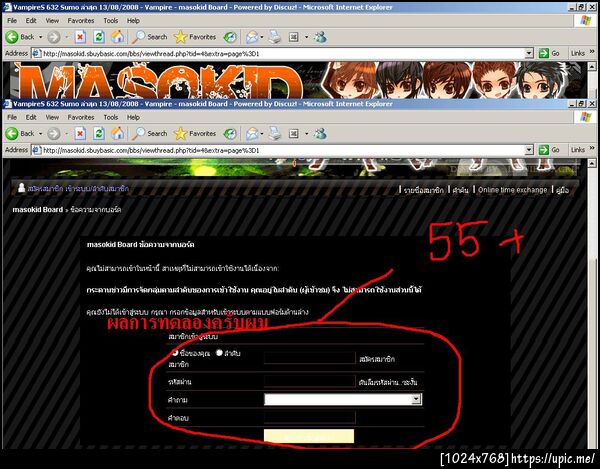Viewport: 600px width, 469px height.
Task: Click Back in the upper browser window toolbar
Action: pyautogui.click(x=20, y=37)
